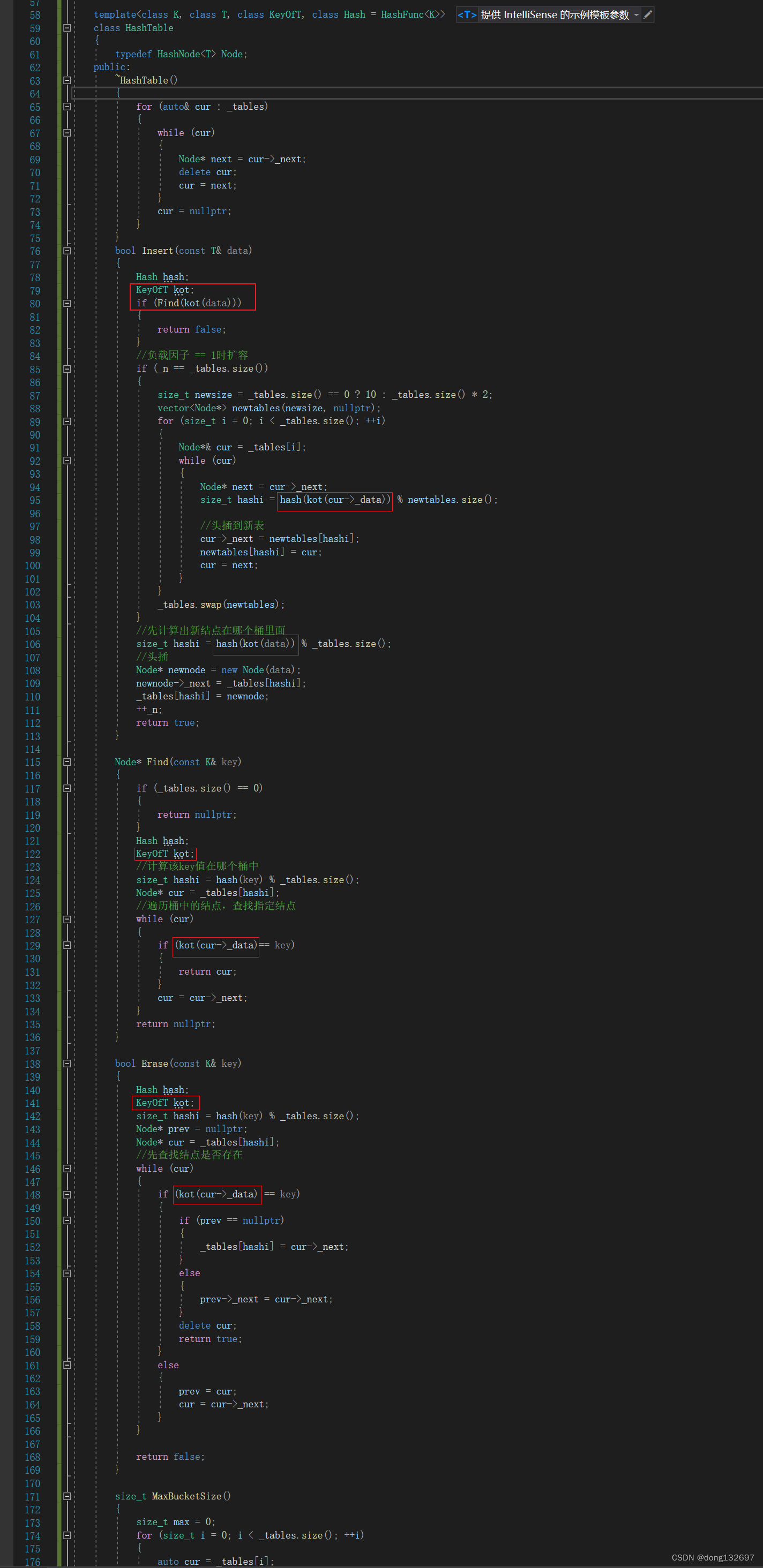This screenshot has width=763, height=1568.
Task: Click comment '//先查找结点是否存在'
Action: [189, 1155]
